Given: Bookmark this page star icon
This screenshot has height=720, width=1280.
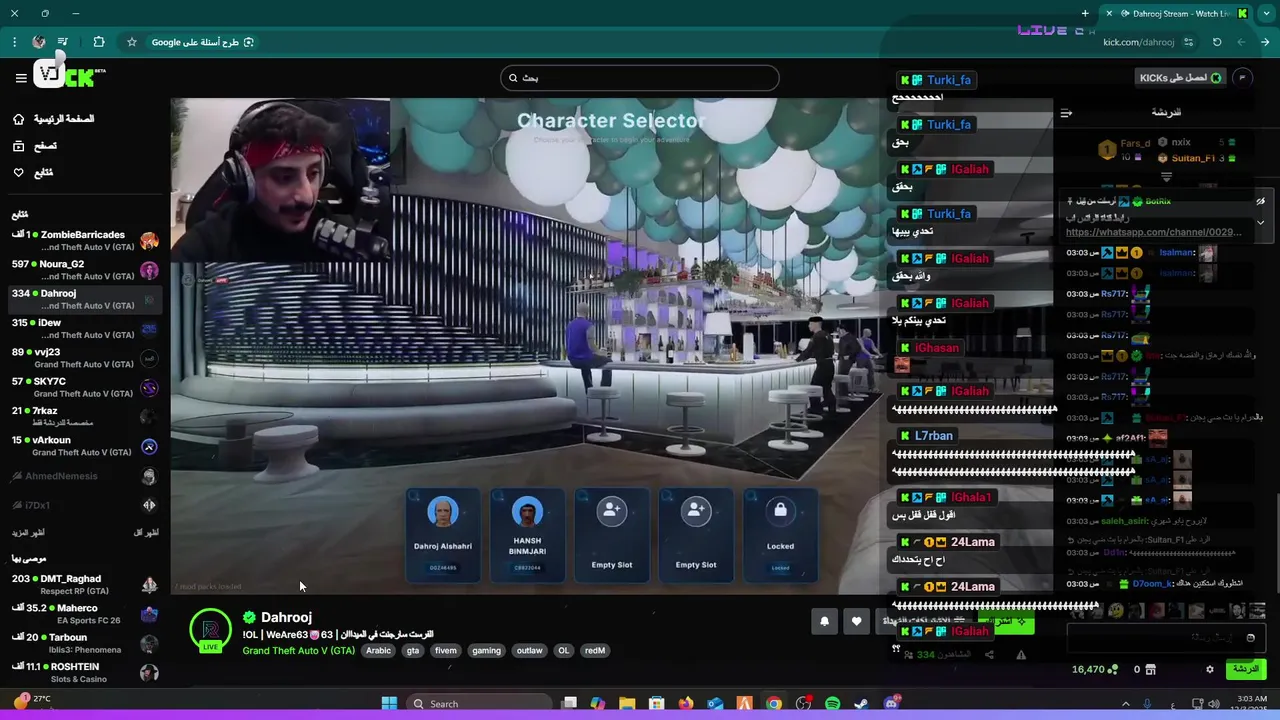Looking at the screenshot, I should click(x=131, y=42).
